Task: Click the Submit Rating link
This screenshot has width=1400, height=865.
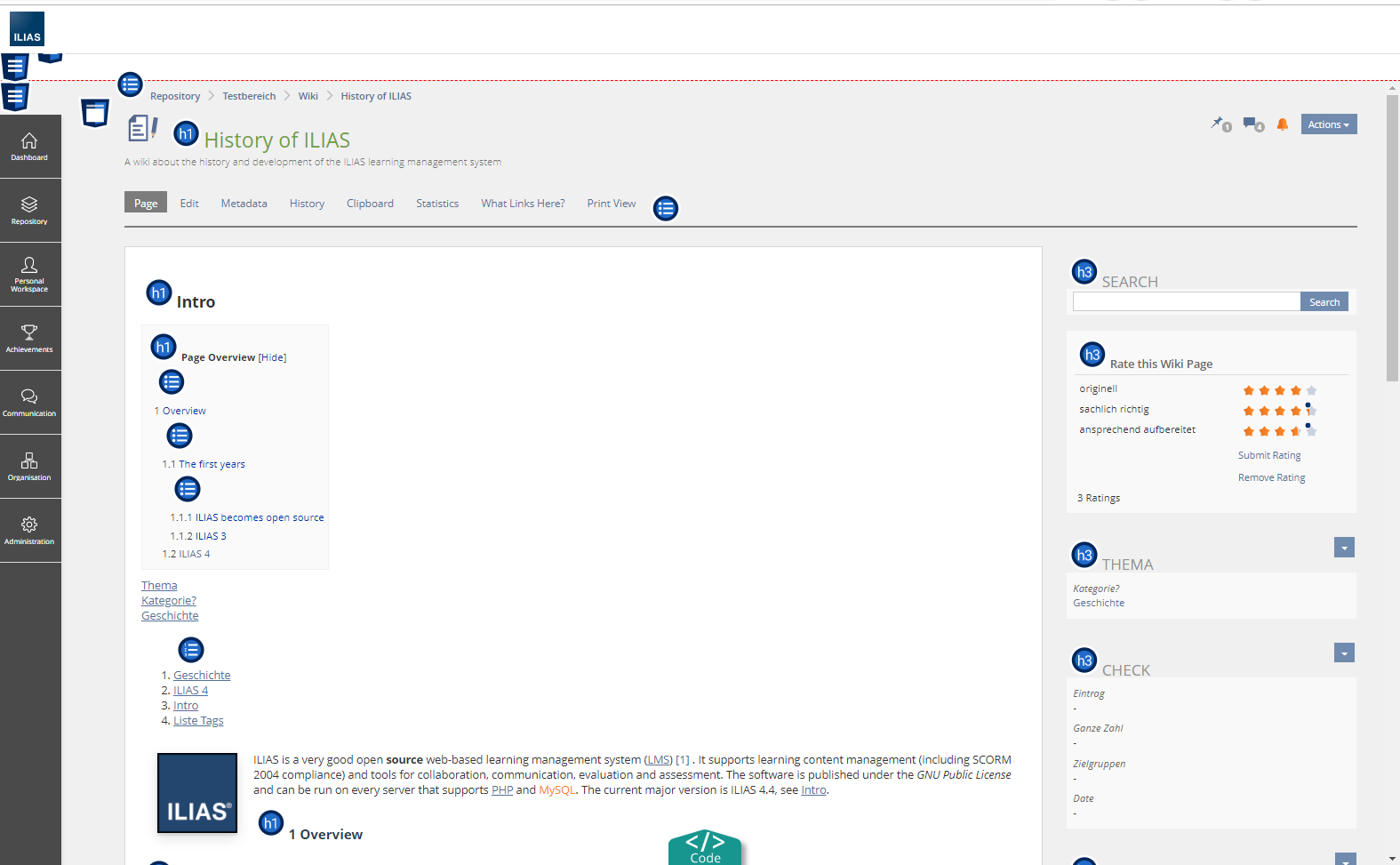Action: (1268, 455)
